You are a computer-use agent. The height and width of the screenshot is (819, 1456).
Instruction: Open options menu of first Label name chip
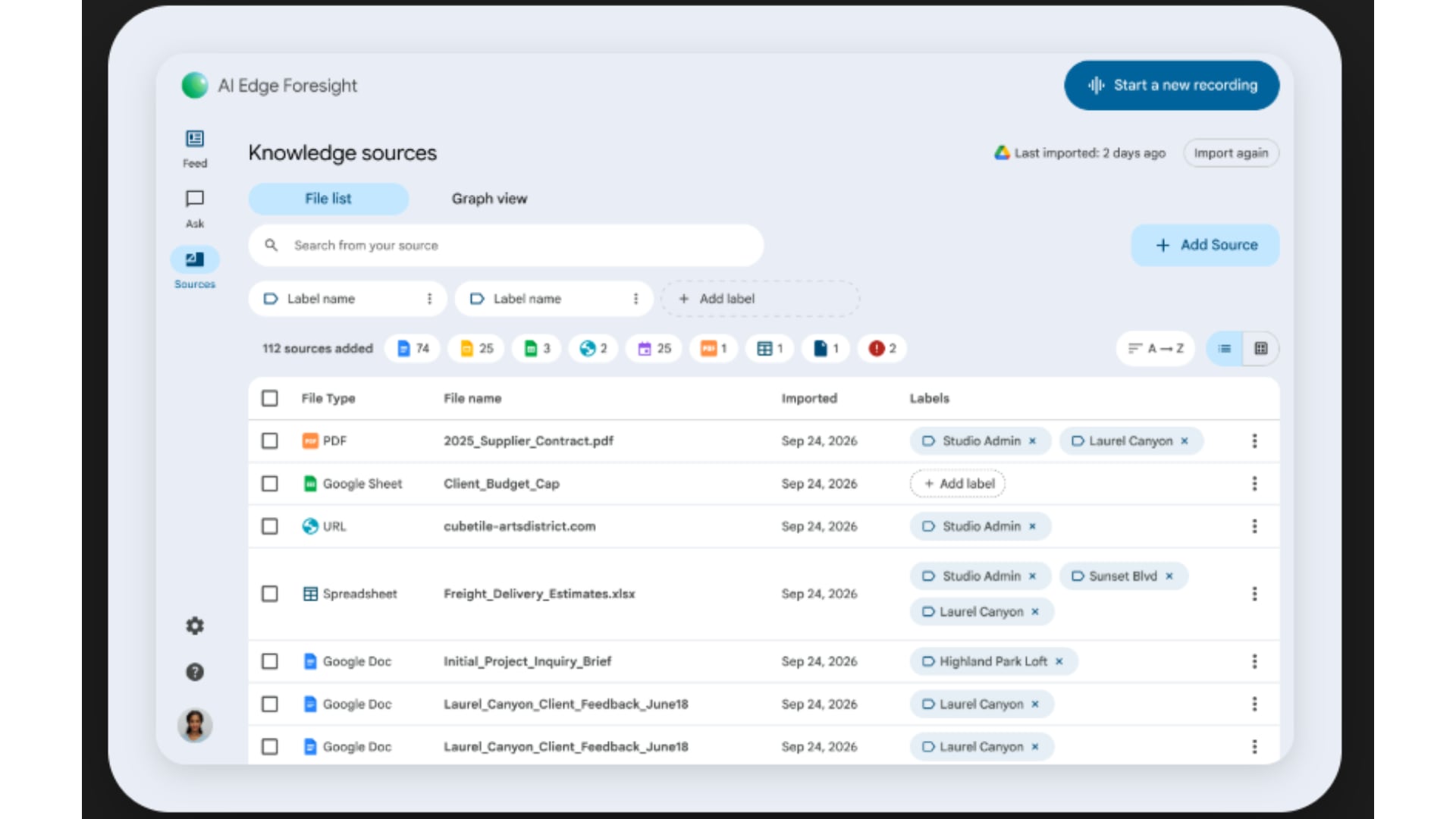point(429,299)
